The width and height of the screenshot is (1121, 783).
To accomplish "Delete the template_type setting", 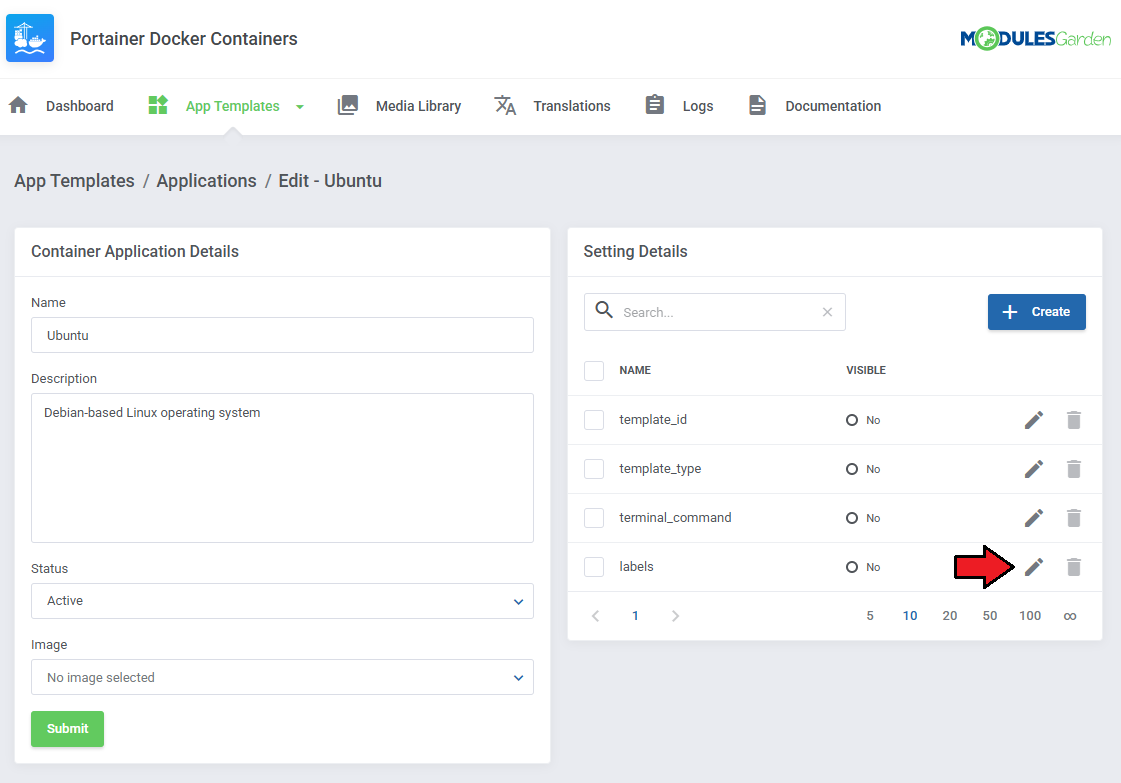I will coord(1074,469).
